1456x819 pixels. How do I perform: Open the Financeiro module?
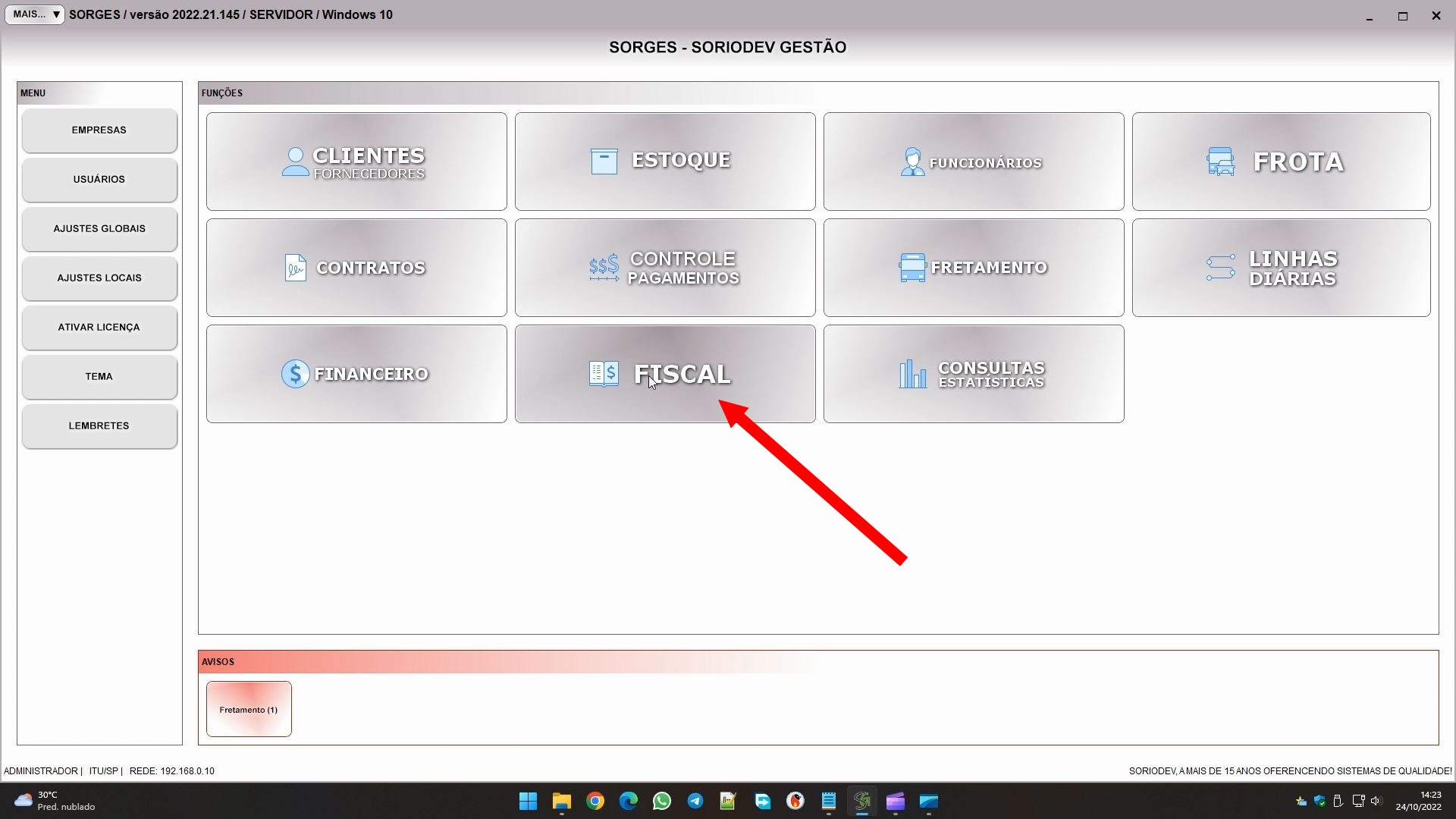[356, 374]
